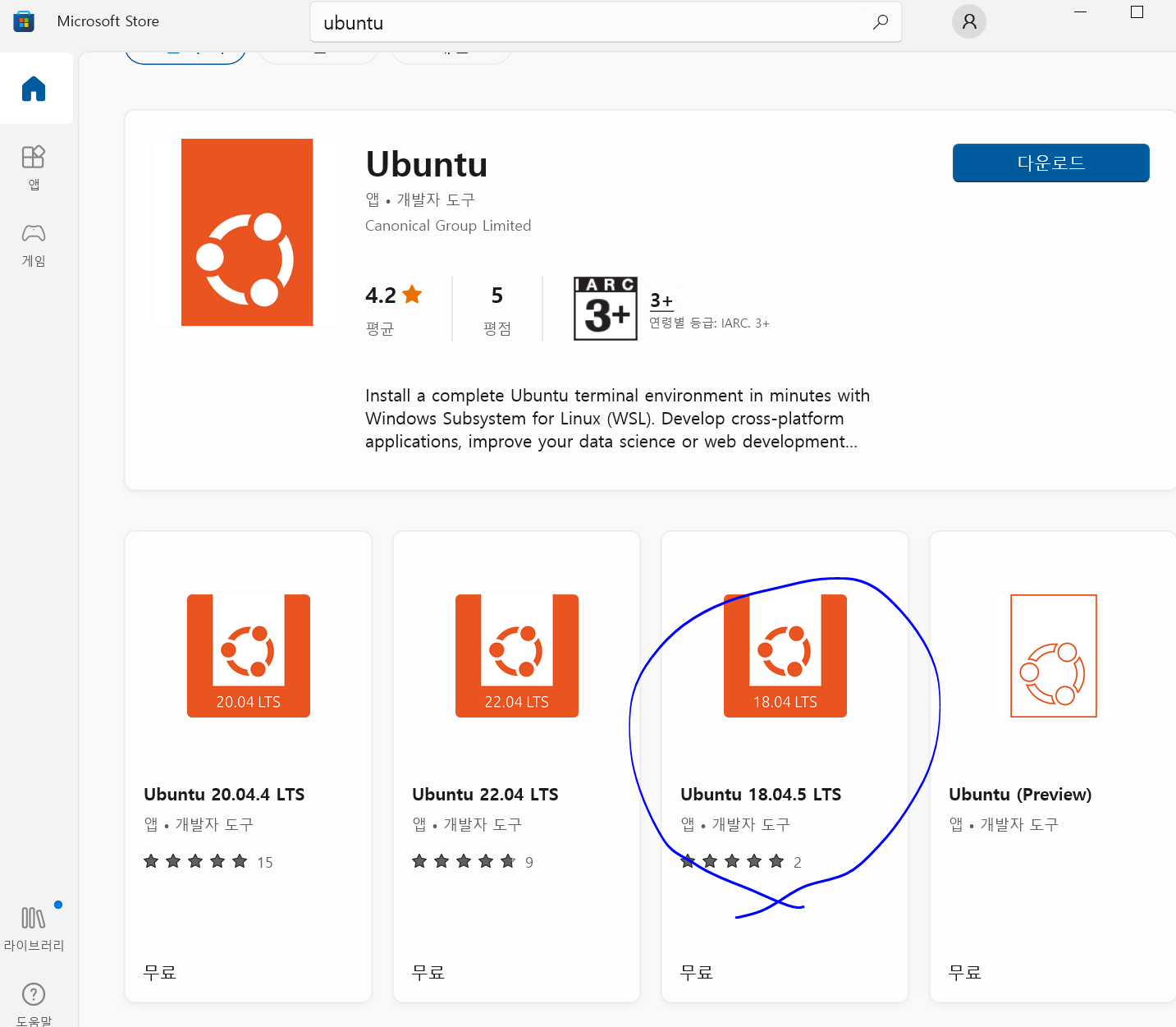The width and height of the screenshot is (1176, 1027).
Task: Open the 18.04 LTS app icon
Action: coord(785,656)
